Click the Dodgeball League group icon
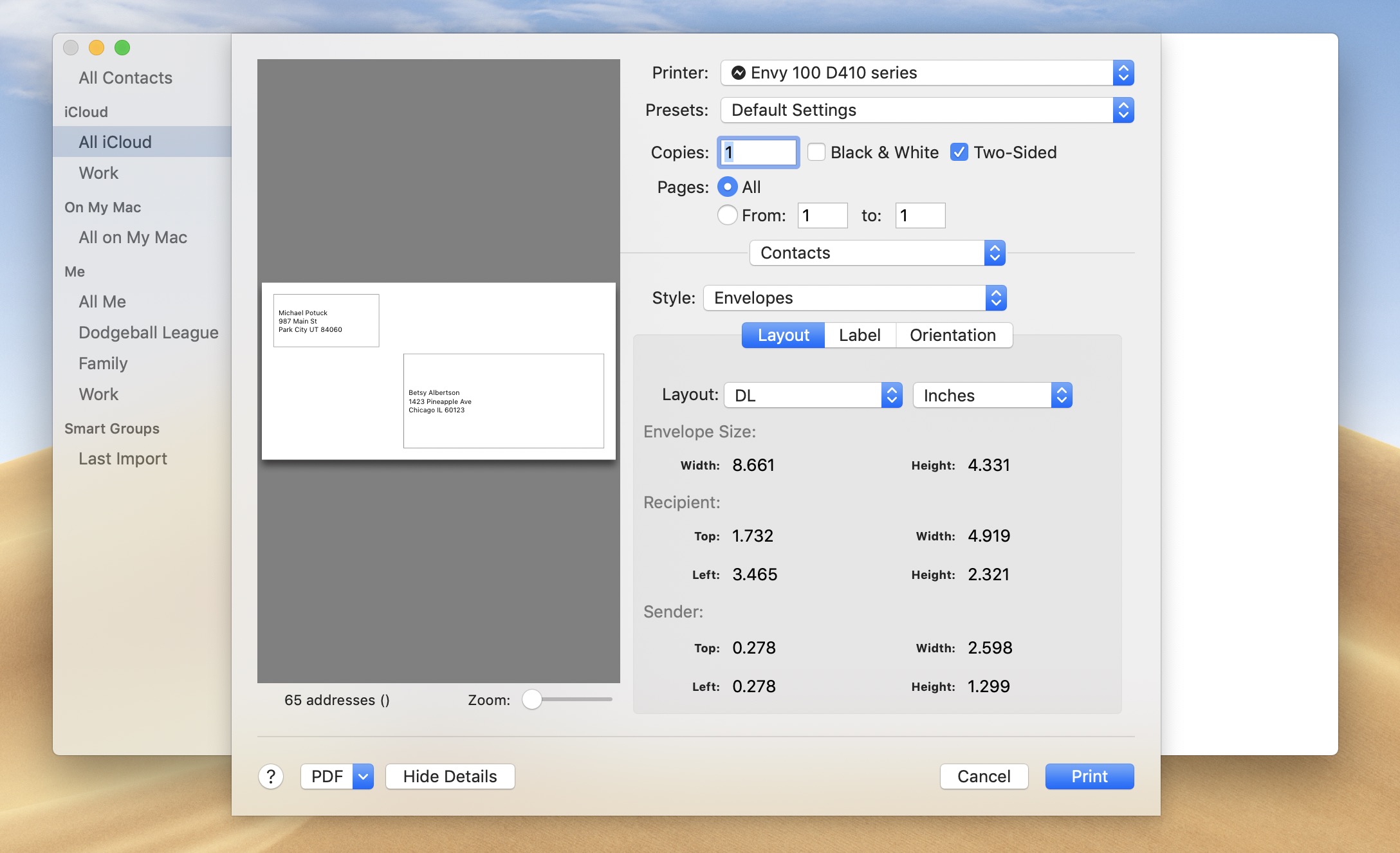This screenshot has height=853, width=1400. [149, 331]
